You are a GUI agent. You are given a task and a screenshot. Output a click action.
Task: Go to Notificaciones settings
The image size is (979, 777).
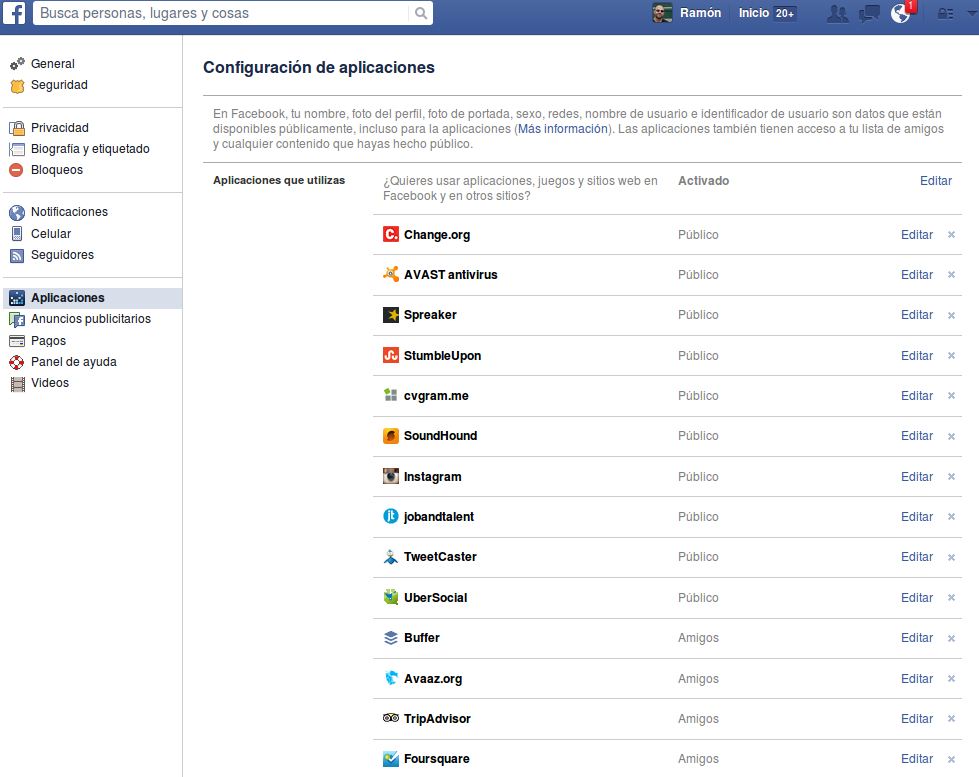coord(69,212)
